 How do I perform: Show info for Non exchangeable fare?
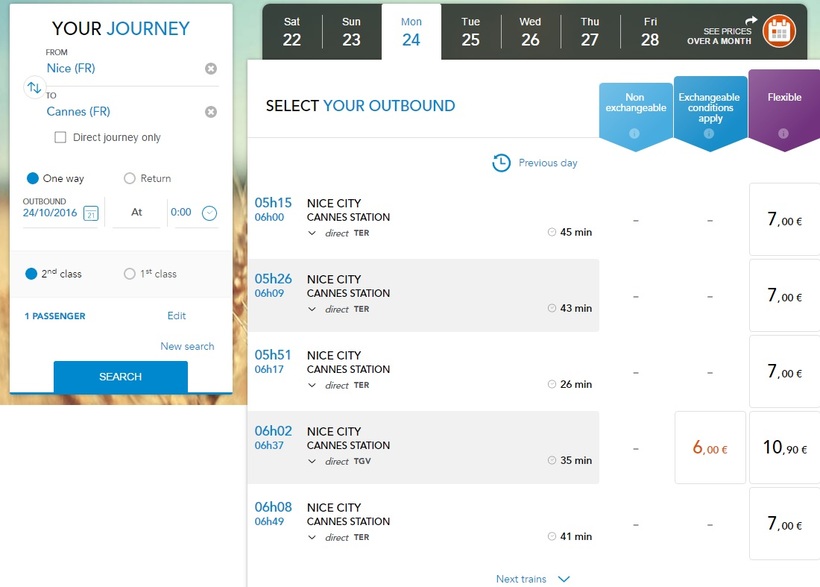click(634, 134)
